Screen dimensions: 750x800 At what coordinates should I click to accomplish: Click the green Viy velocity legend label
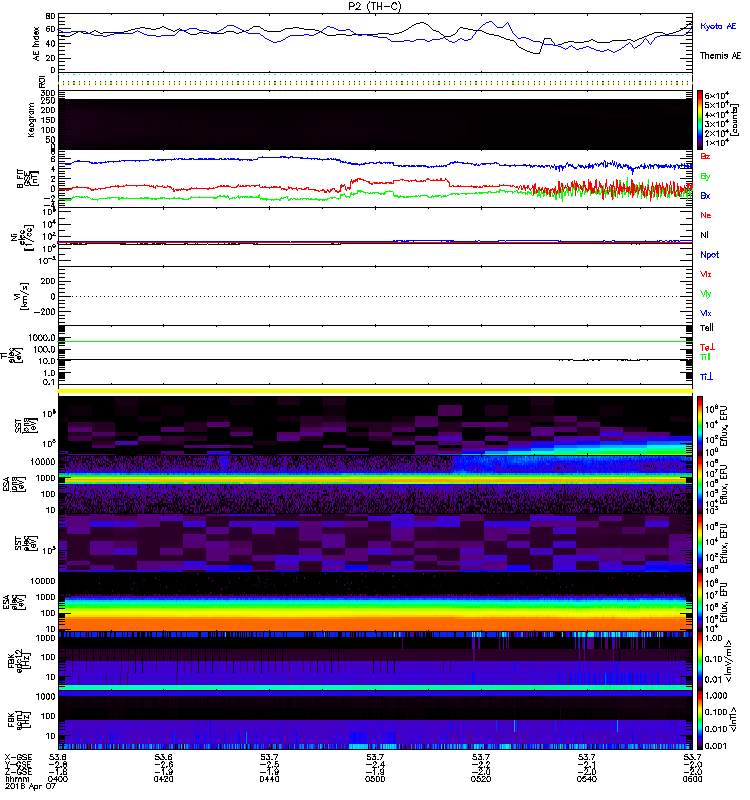pyautogui.click(x=705, y=293)
